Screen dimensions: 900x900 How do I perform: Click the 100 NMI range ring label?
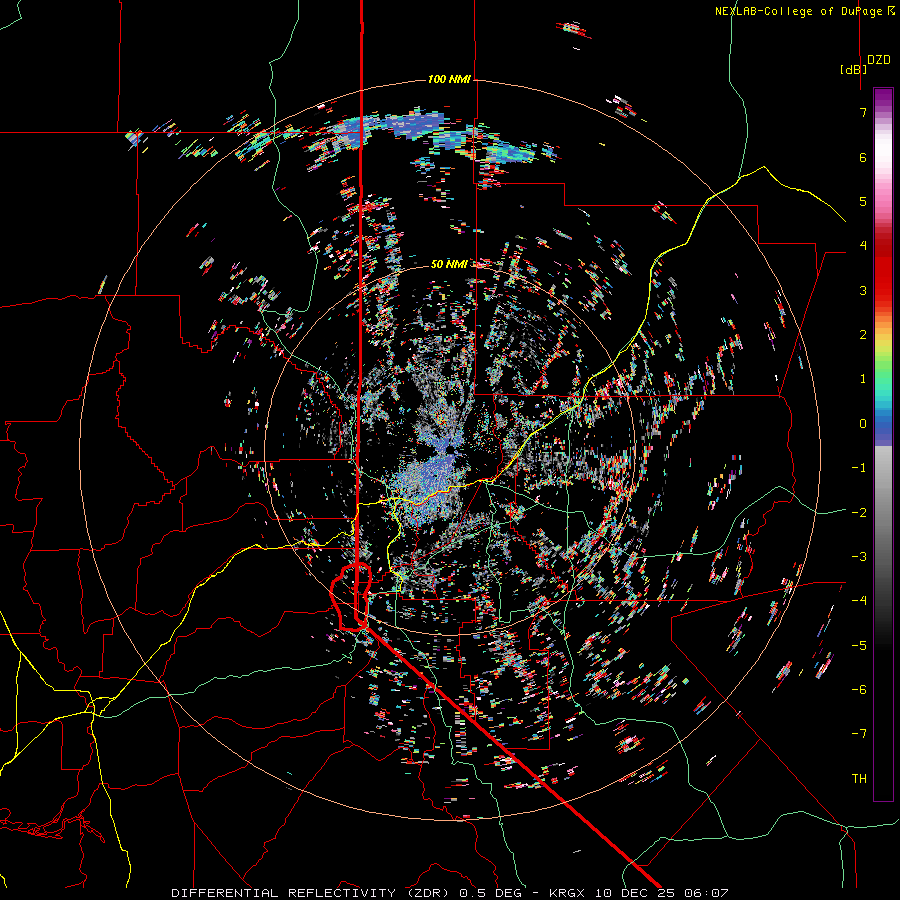pyautogui.click(x=449, y=79)
